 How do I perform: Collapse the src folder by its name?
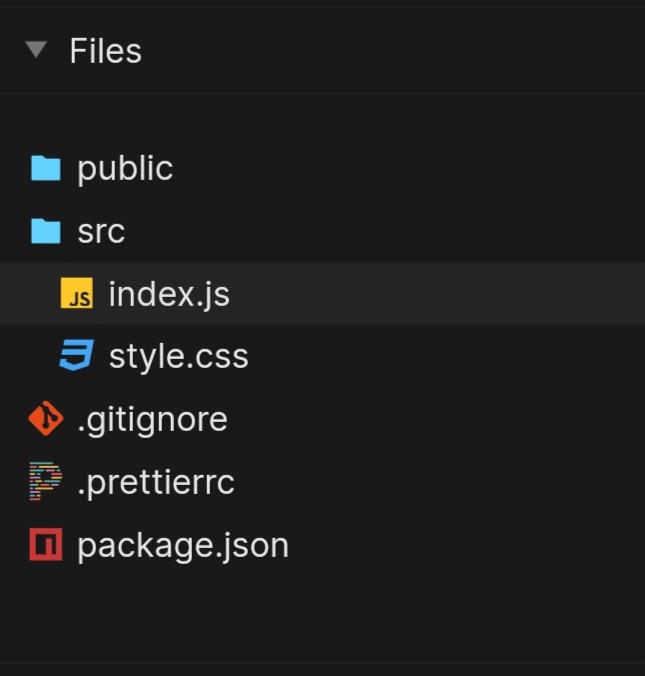(x=101, y=231)
